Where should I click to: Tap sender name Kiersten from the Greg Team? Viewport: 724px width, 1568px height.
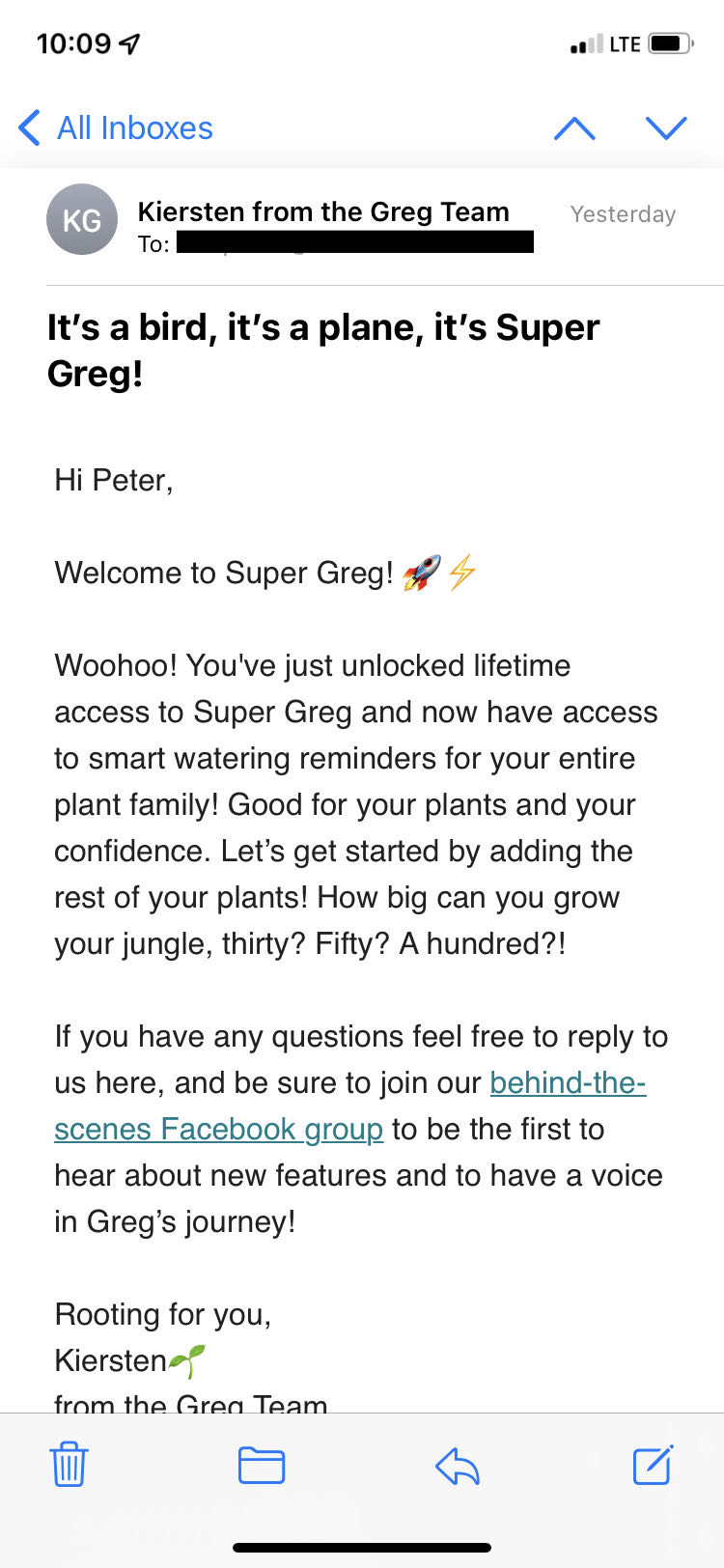coord(323,211)
